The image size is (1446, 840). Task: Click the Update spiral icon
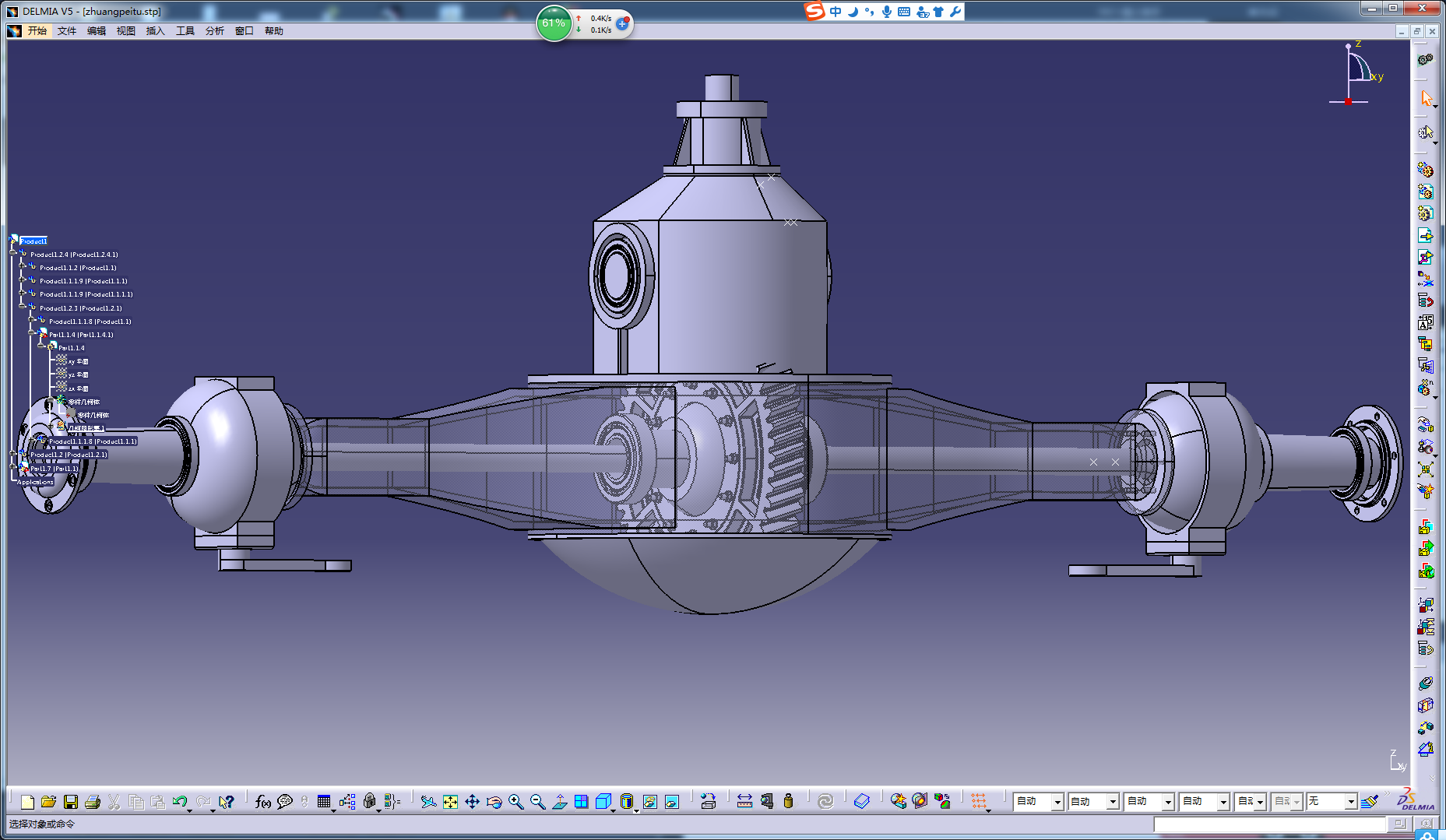coord(825,801)
